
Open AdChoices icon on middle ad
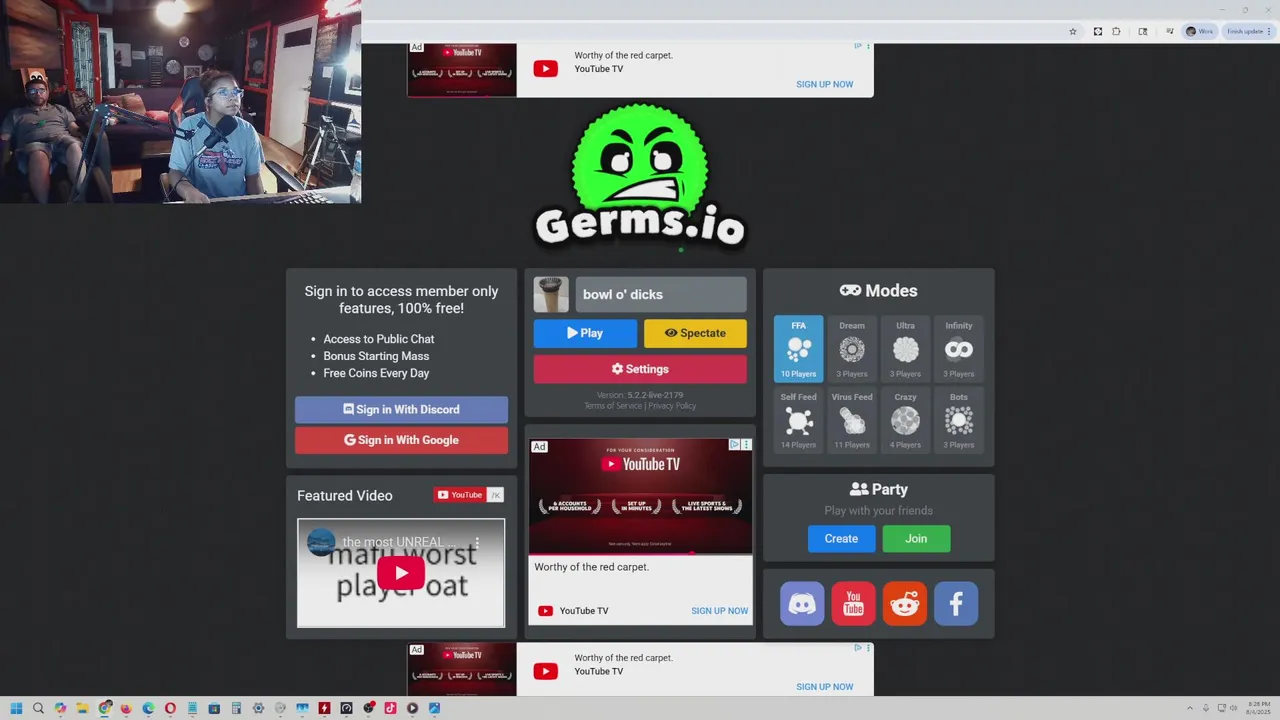click(734, 445)
